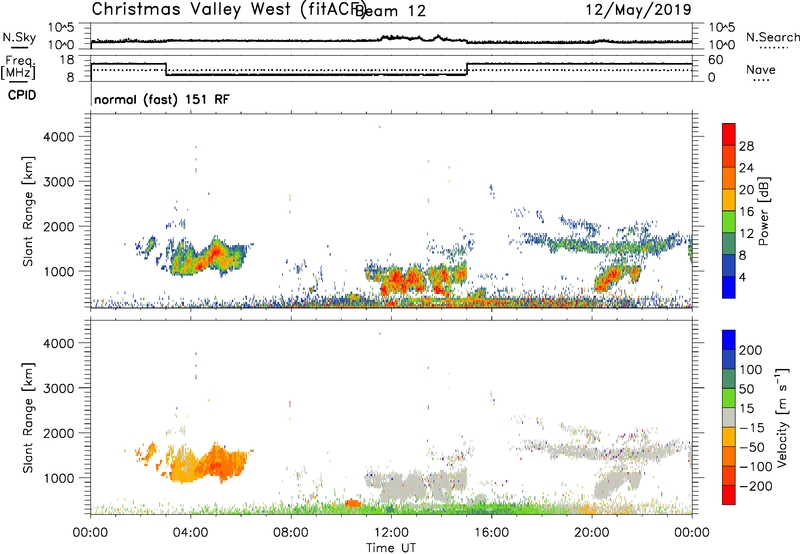
Task: Click the '-15' label on Velocity colorbar
Action: click(x=752, y=427)
